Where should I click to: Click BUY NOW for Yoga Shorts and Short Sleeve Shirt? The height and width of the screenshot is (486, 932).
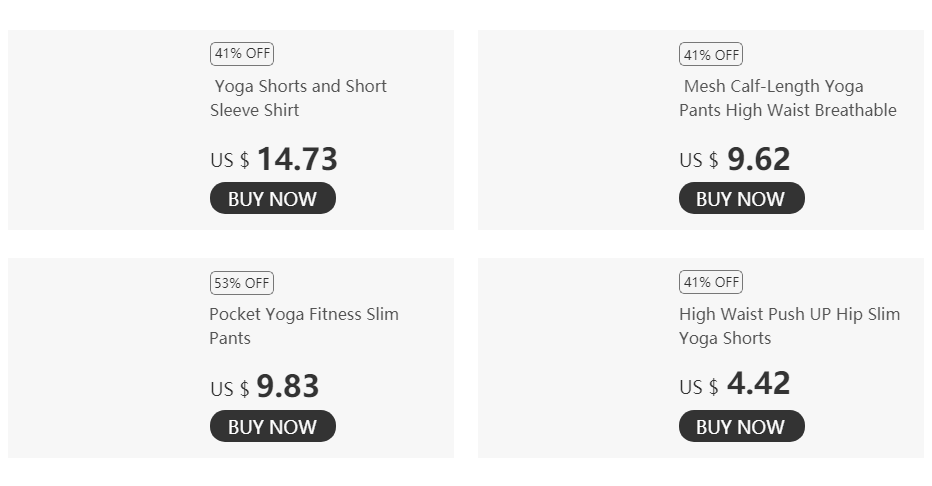point(272,198)
